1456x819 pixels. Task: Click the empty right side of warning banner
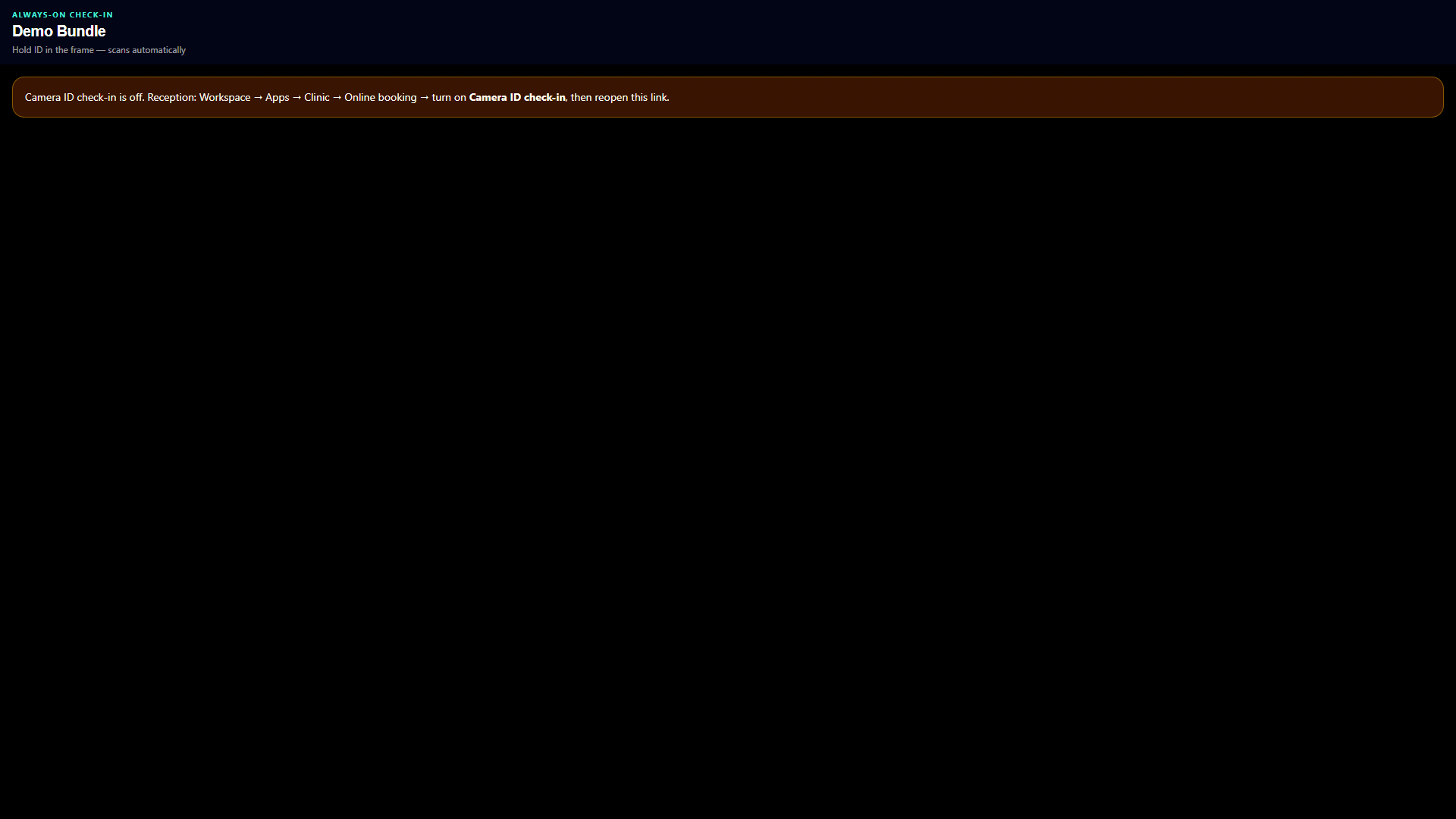click(x=1062, y=97)
